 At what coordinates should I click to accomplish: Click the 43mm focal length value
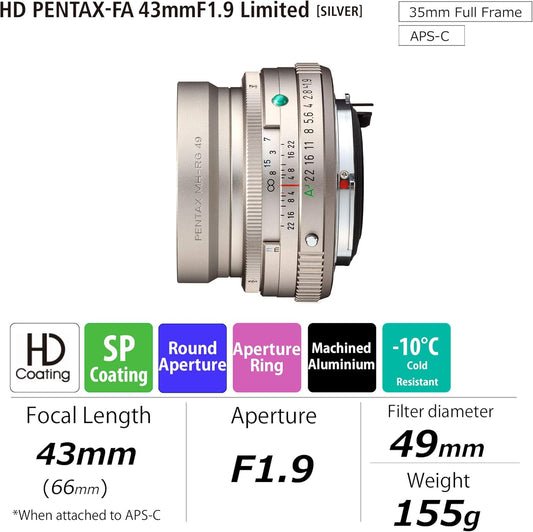click(86, 454)
